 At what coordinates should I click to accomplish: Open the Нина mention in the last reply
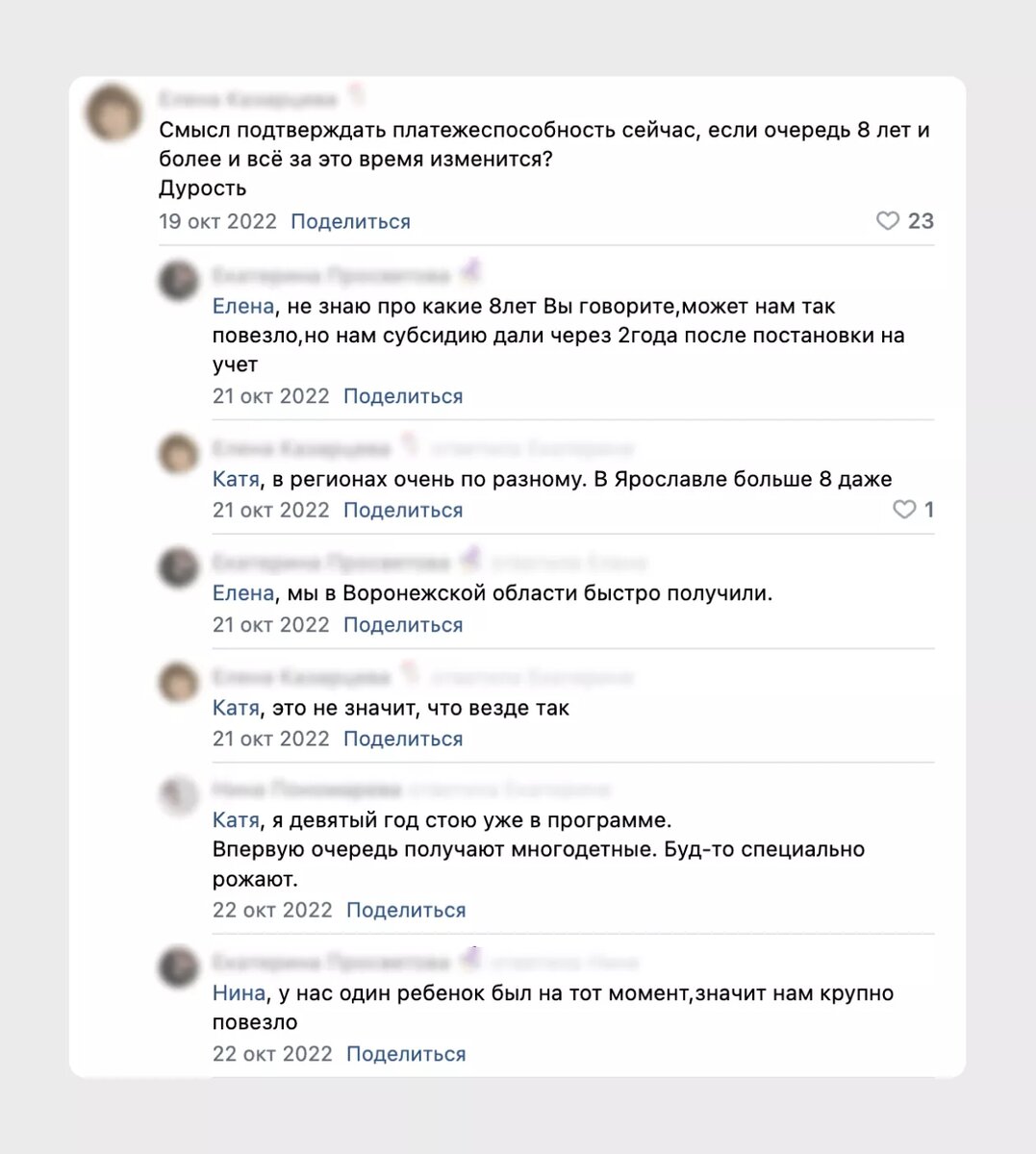coord(237,992)
